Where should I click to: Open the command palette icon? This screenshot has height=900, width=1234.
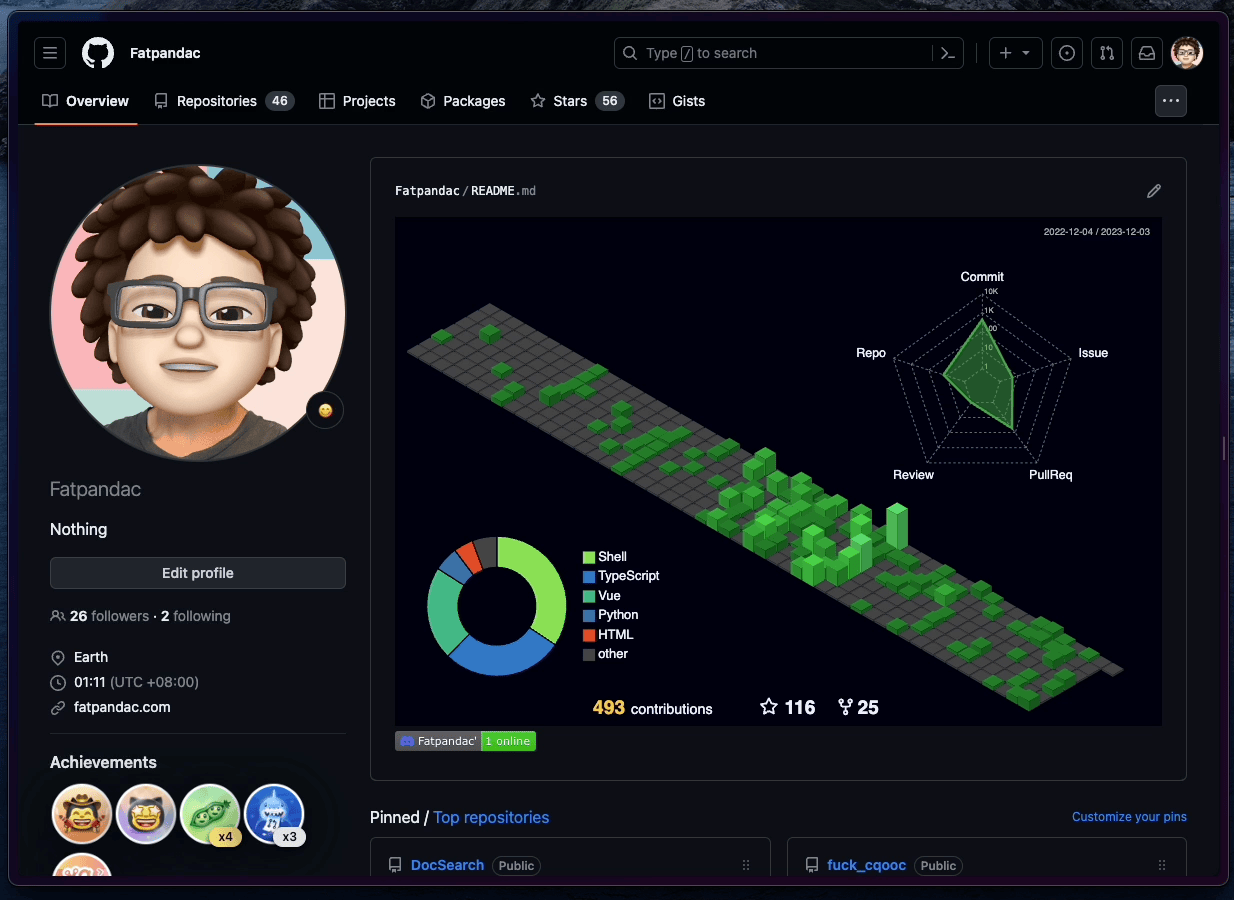[947, 53]
